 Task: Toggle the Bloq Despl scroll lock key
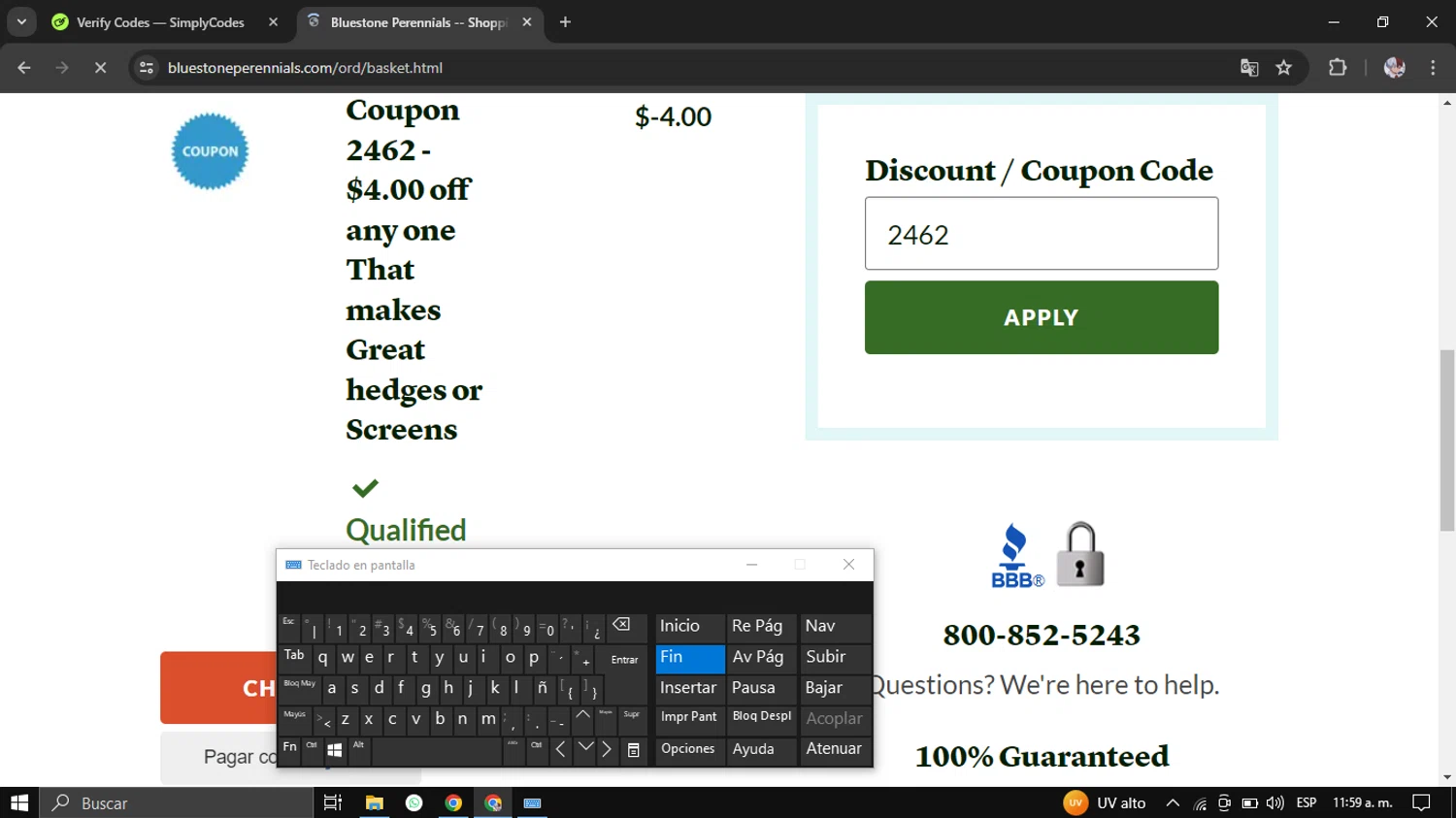[x=762, y=718]
